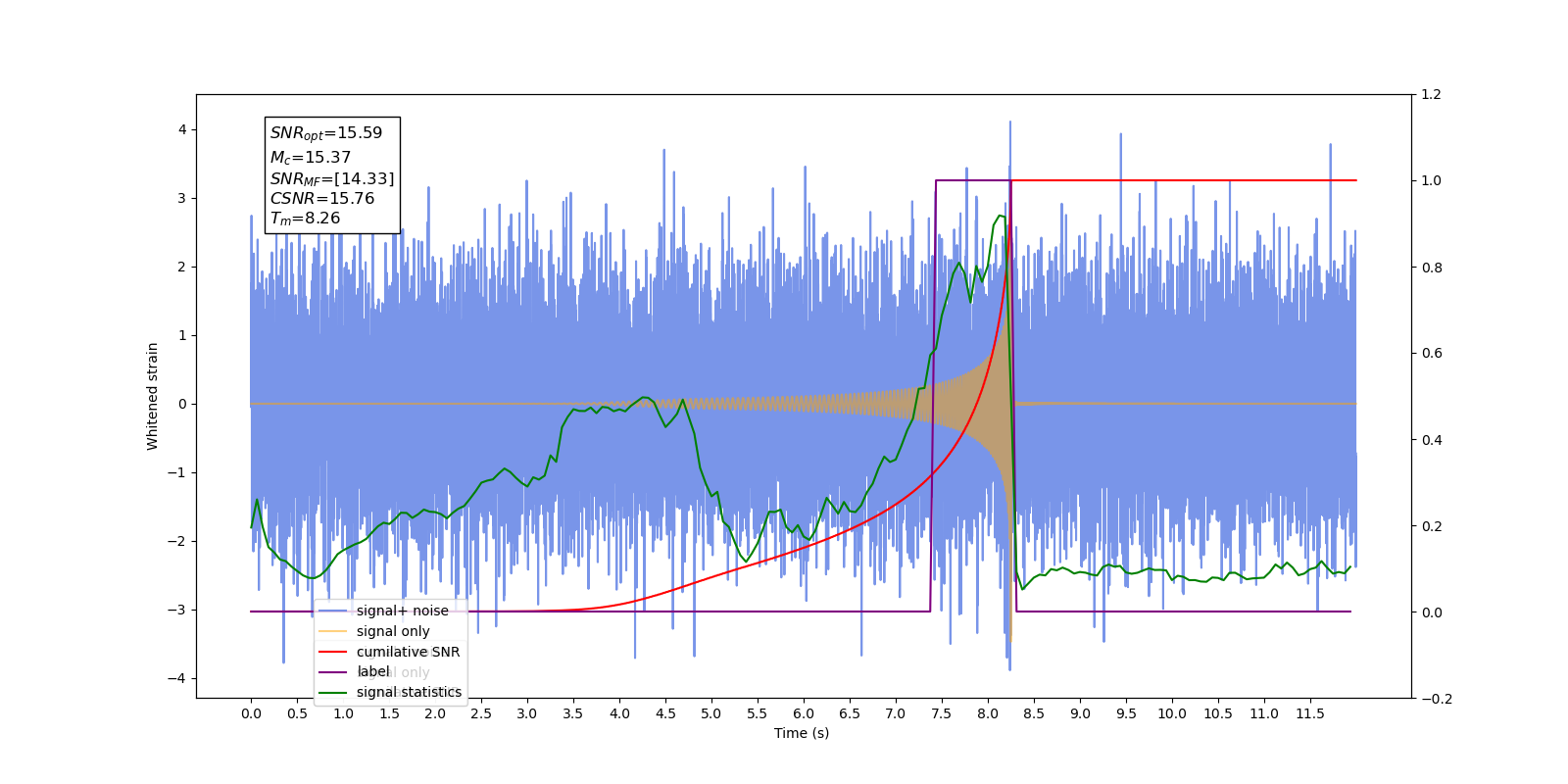Click the 0 tick on left axis
Screen dimensions: 1568x784
[182, 405]
